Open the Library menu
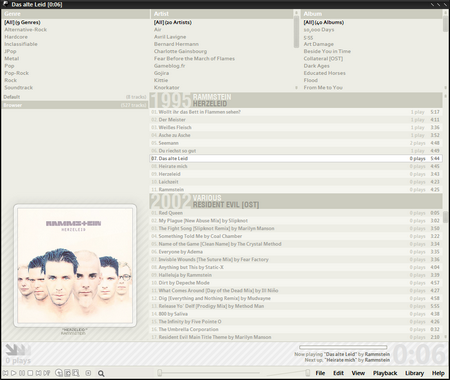Screen dimensions: 450x380 click(414, 373)
